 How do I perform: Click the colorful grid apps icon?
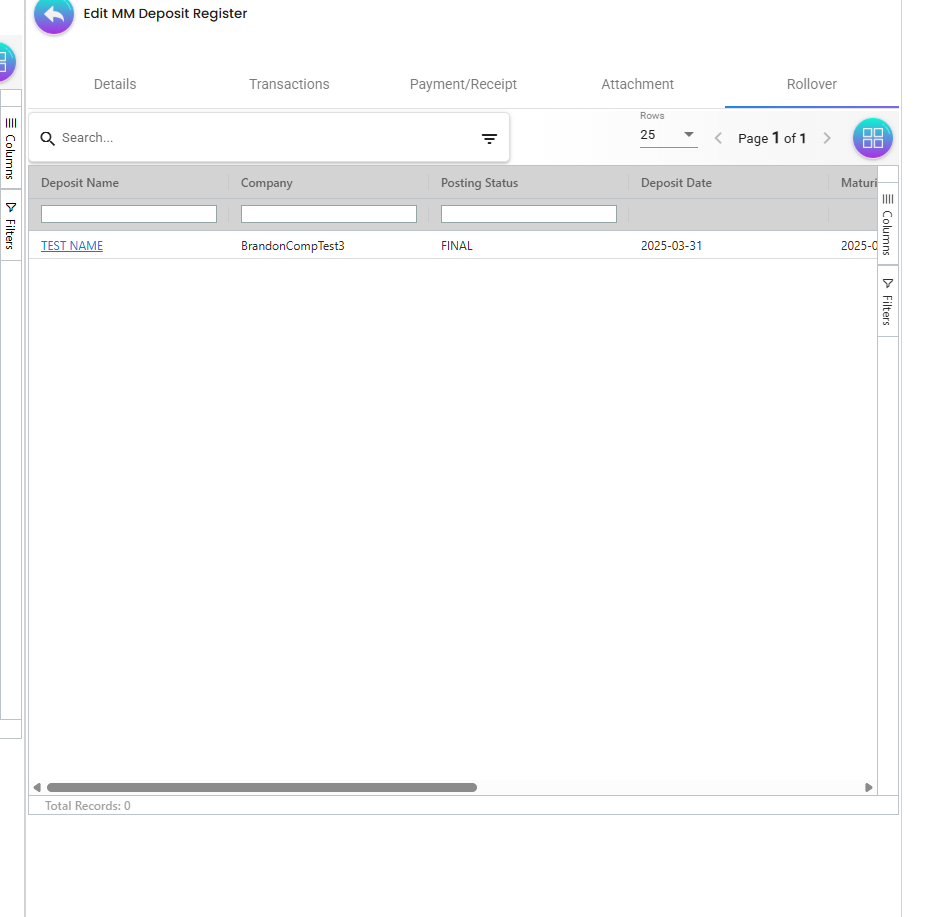872,138
